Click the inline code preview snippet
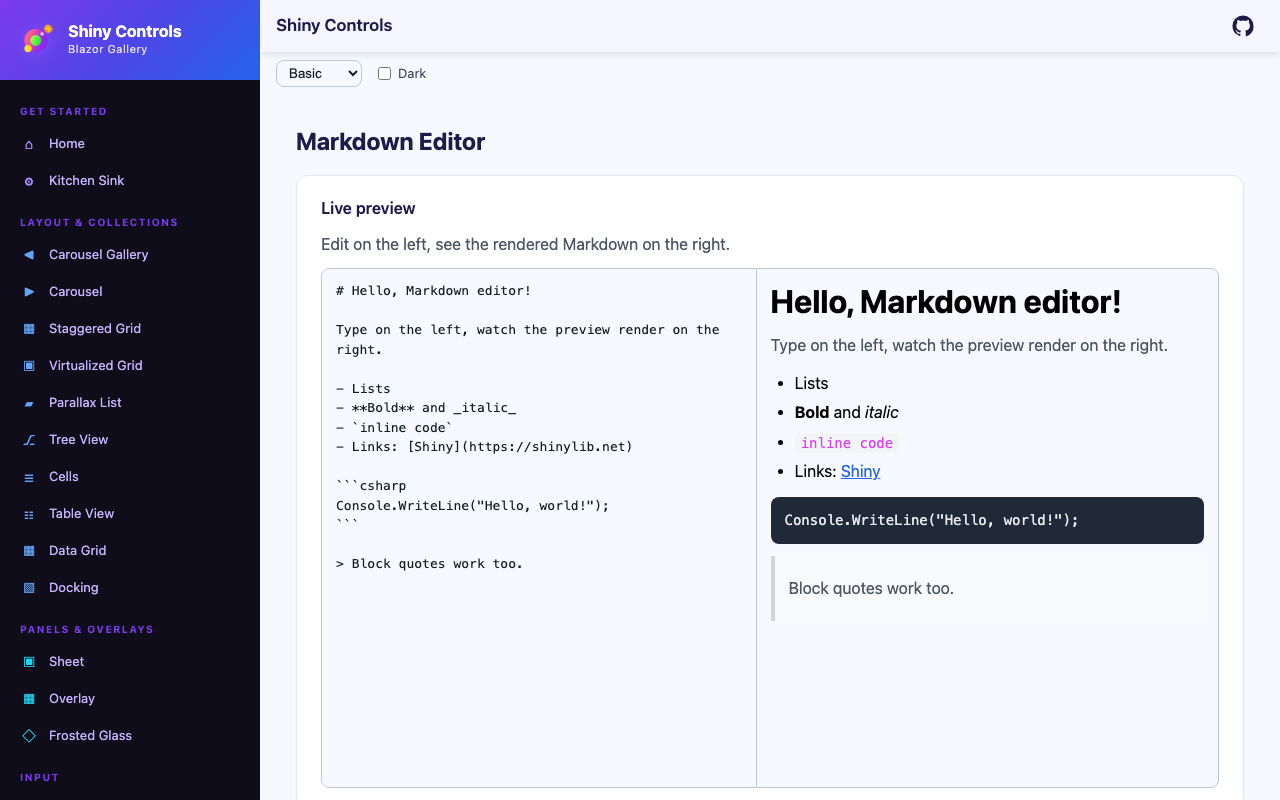The image size is (1280, 800). 847,443
